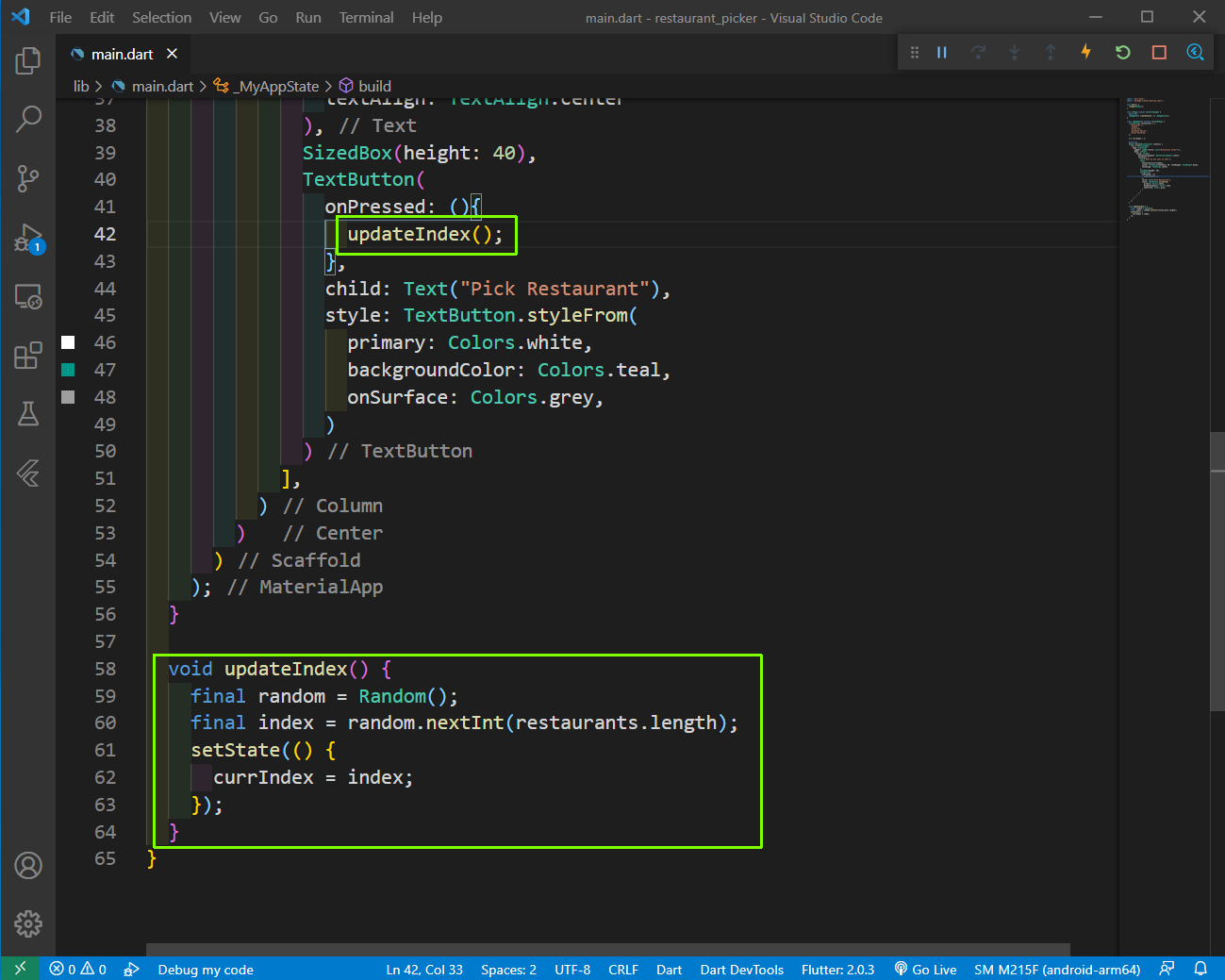This screenshot has height=980, width=1225.
Task: Click the white color swatch on line 46
Action: (x=68, y=342)
